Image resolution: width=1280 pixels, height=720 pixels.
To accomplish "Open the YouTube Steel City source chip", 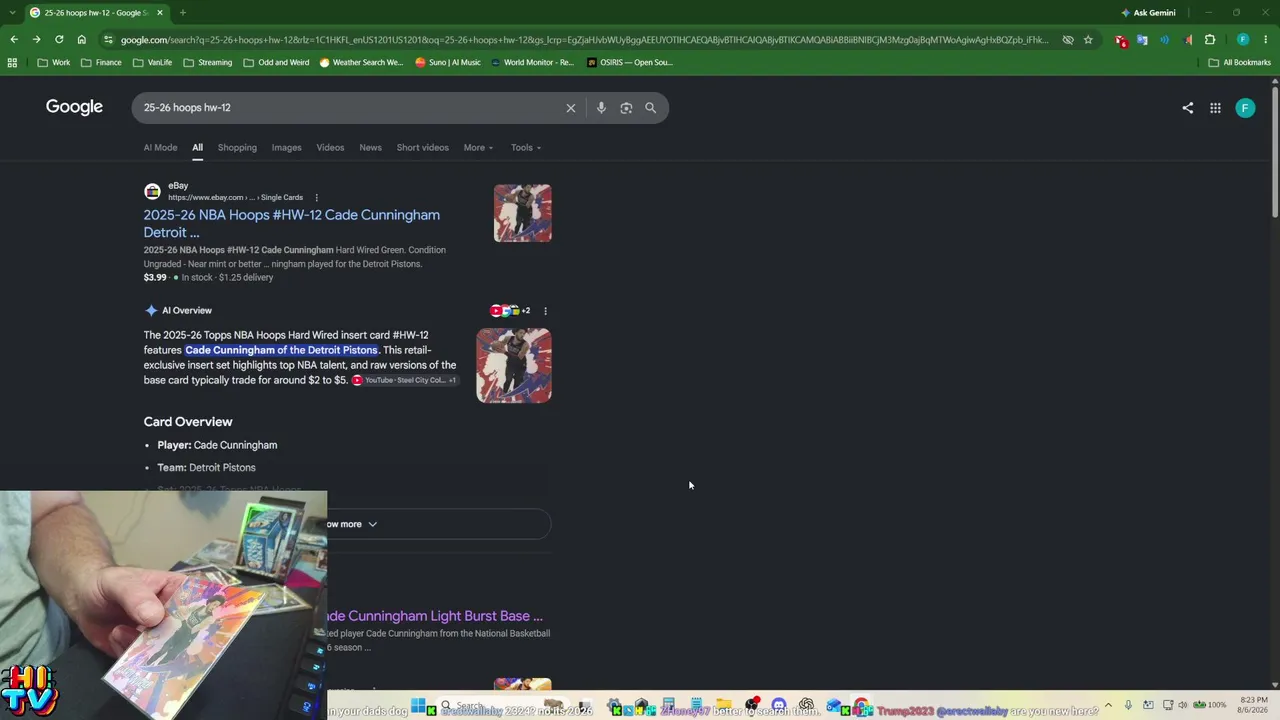I will [x=404, y=381].
